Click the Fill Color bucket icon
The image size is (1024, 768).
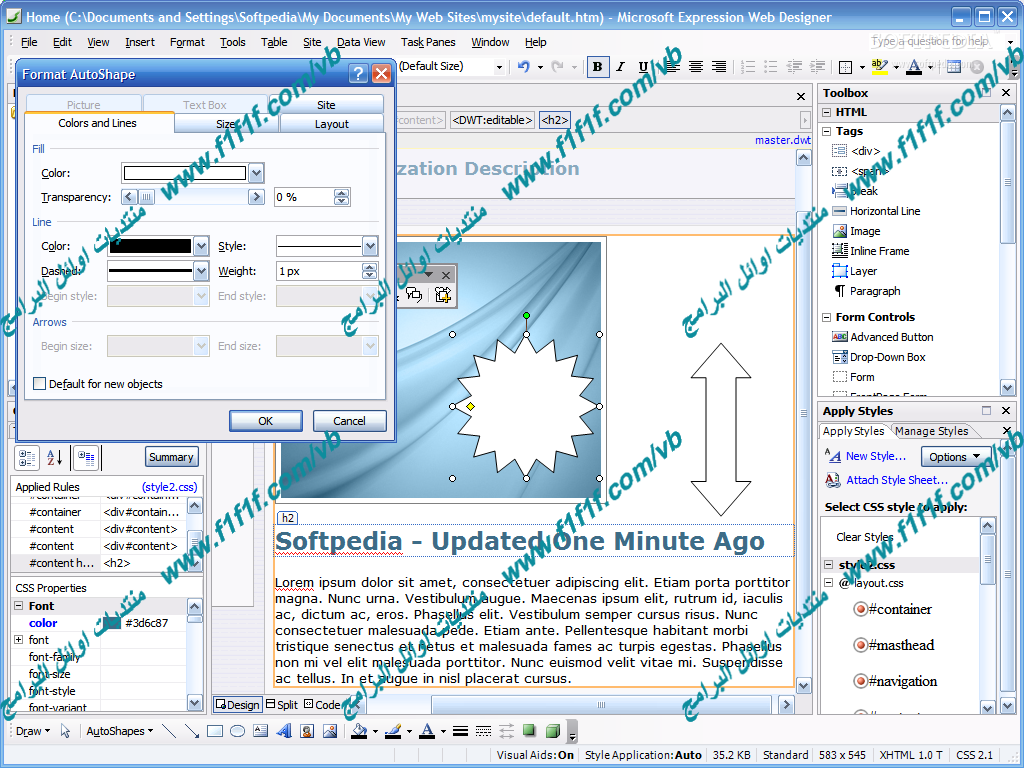[x=358, y=731]
